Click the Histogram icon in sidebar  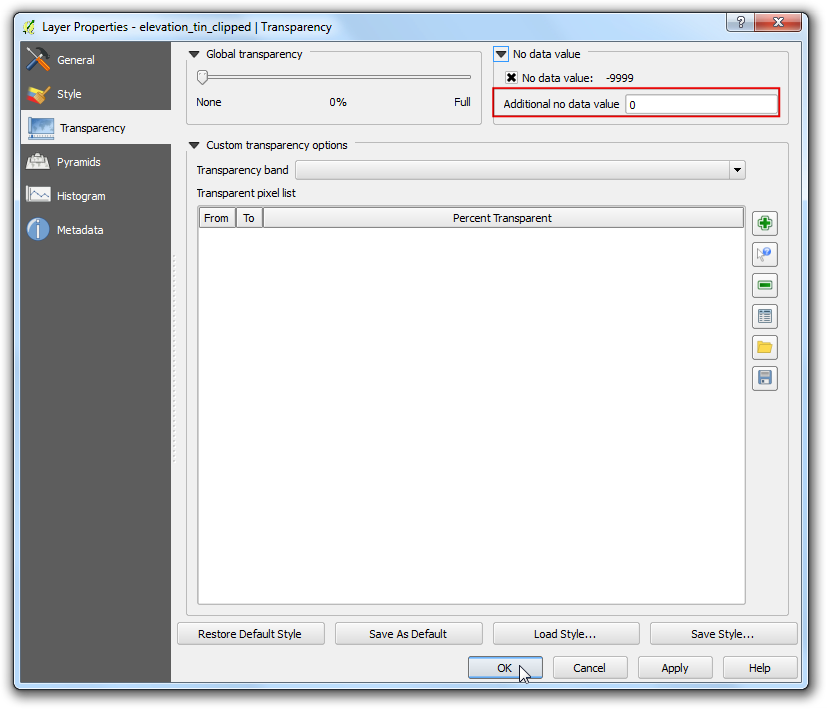38,195
